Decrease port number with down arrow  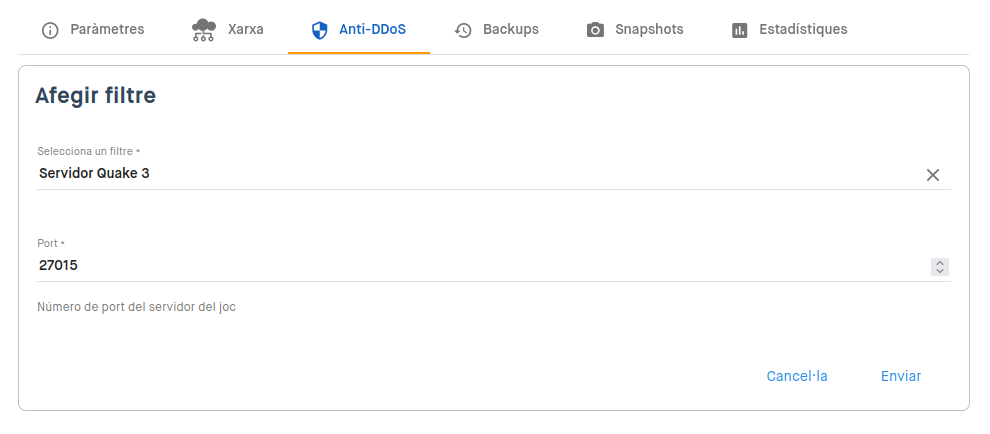click(x=939, y=271)
